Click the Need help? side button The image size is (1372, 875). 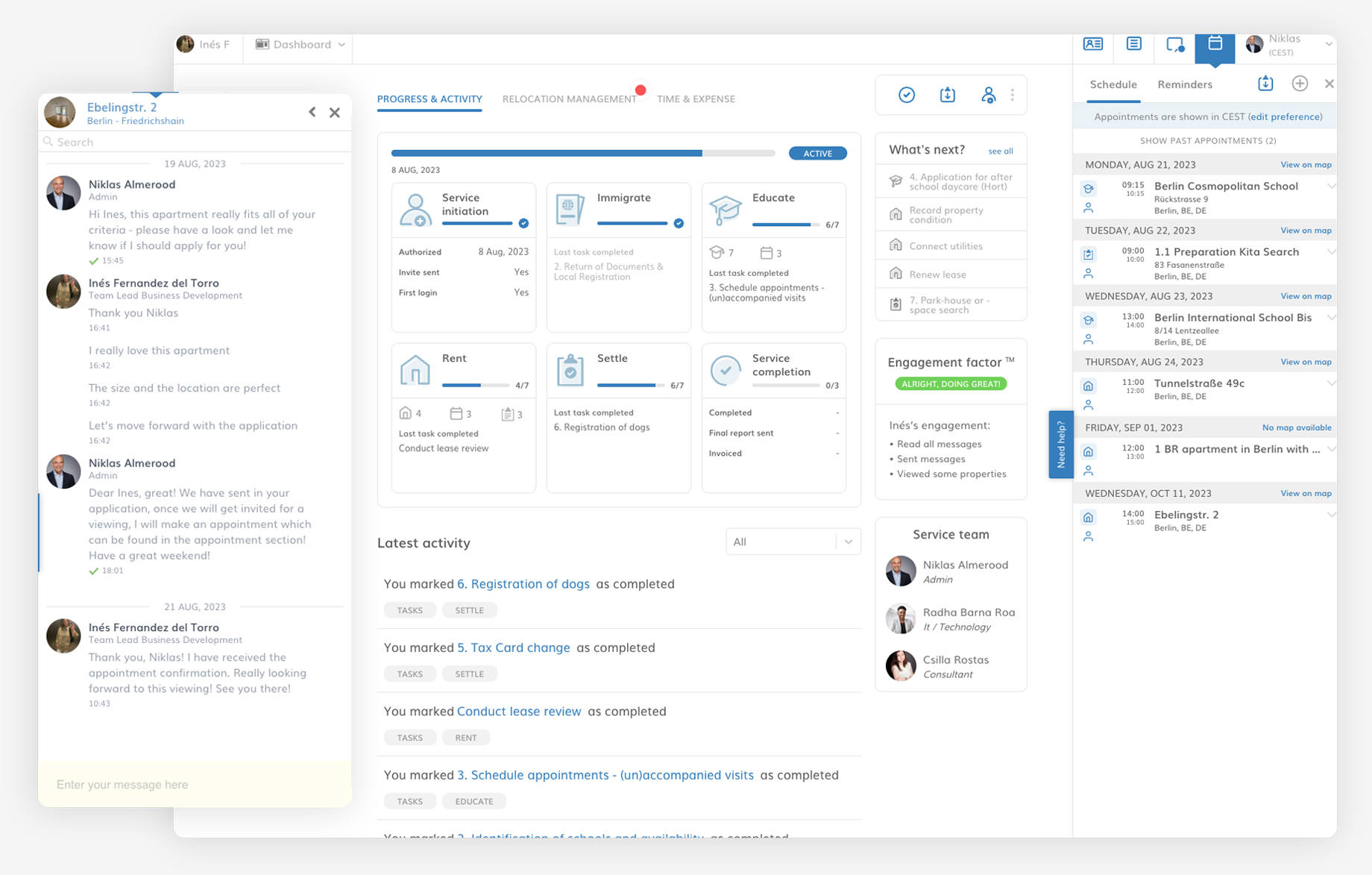point(1061,445)
